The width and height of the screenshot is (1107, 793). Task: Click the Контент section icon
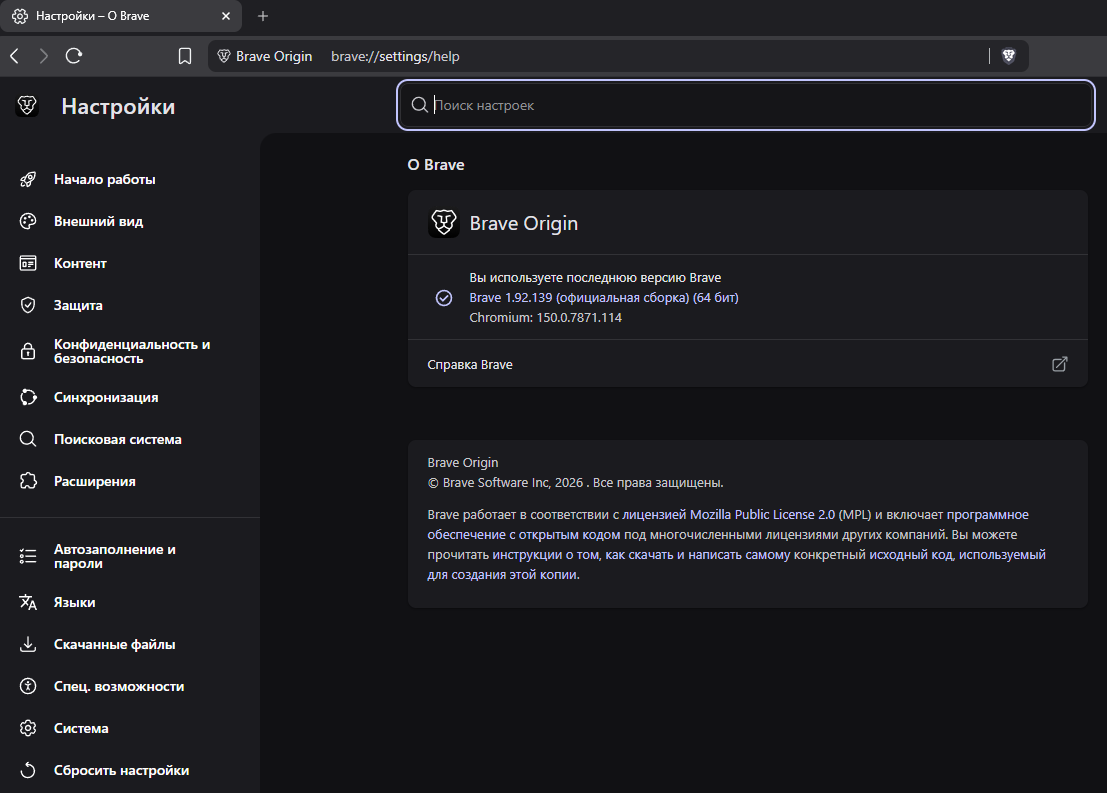tap(28, 263)
